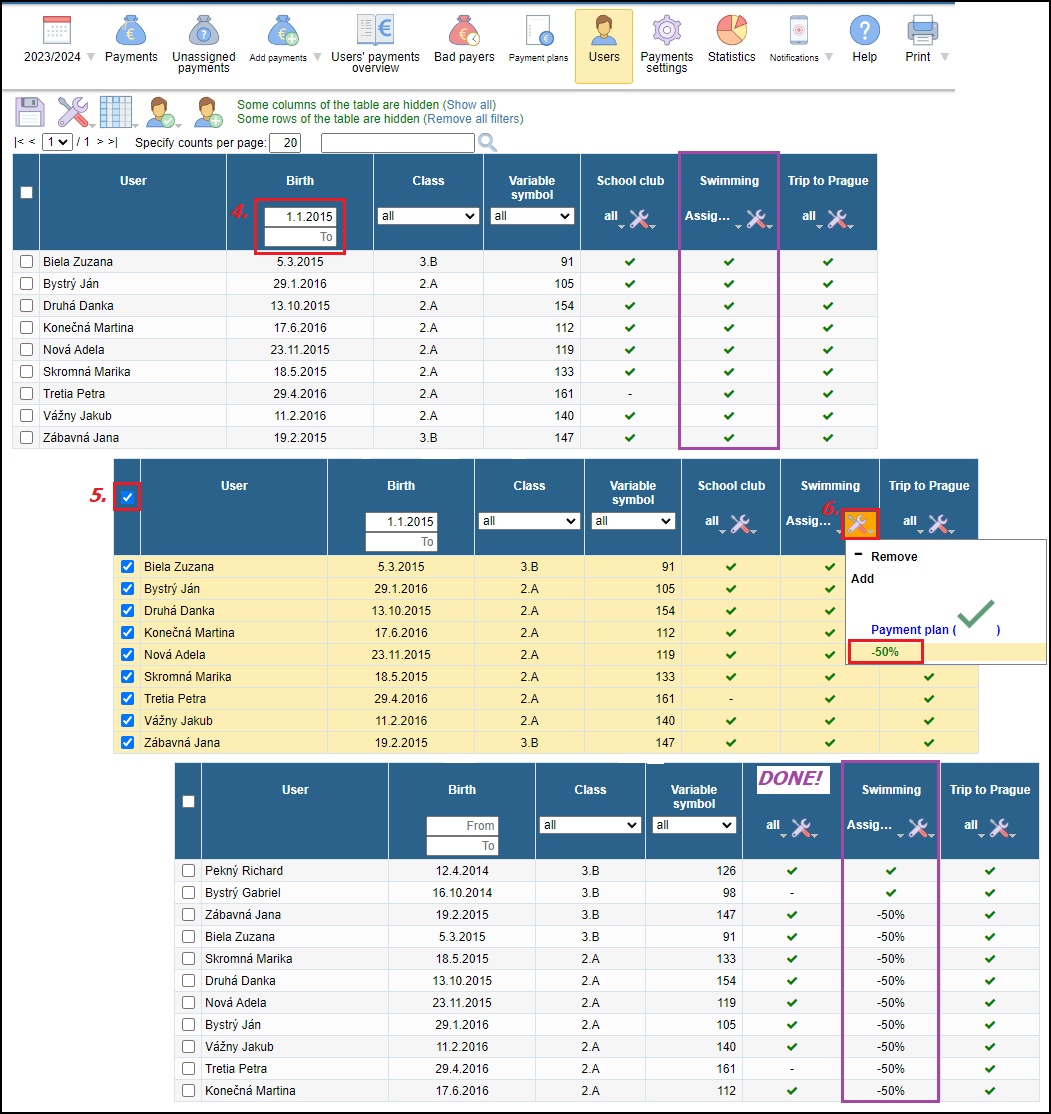
Task: Open the Payments money bag icon
Action: point(131,31)
